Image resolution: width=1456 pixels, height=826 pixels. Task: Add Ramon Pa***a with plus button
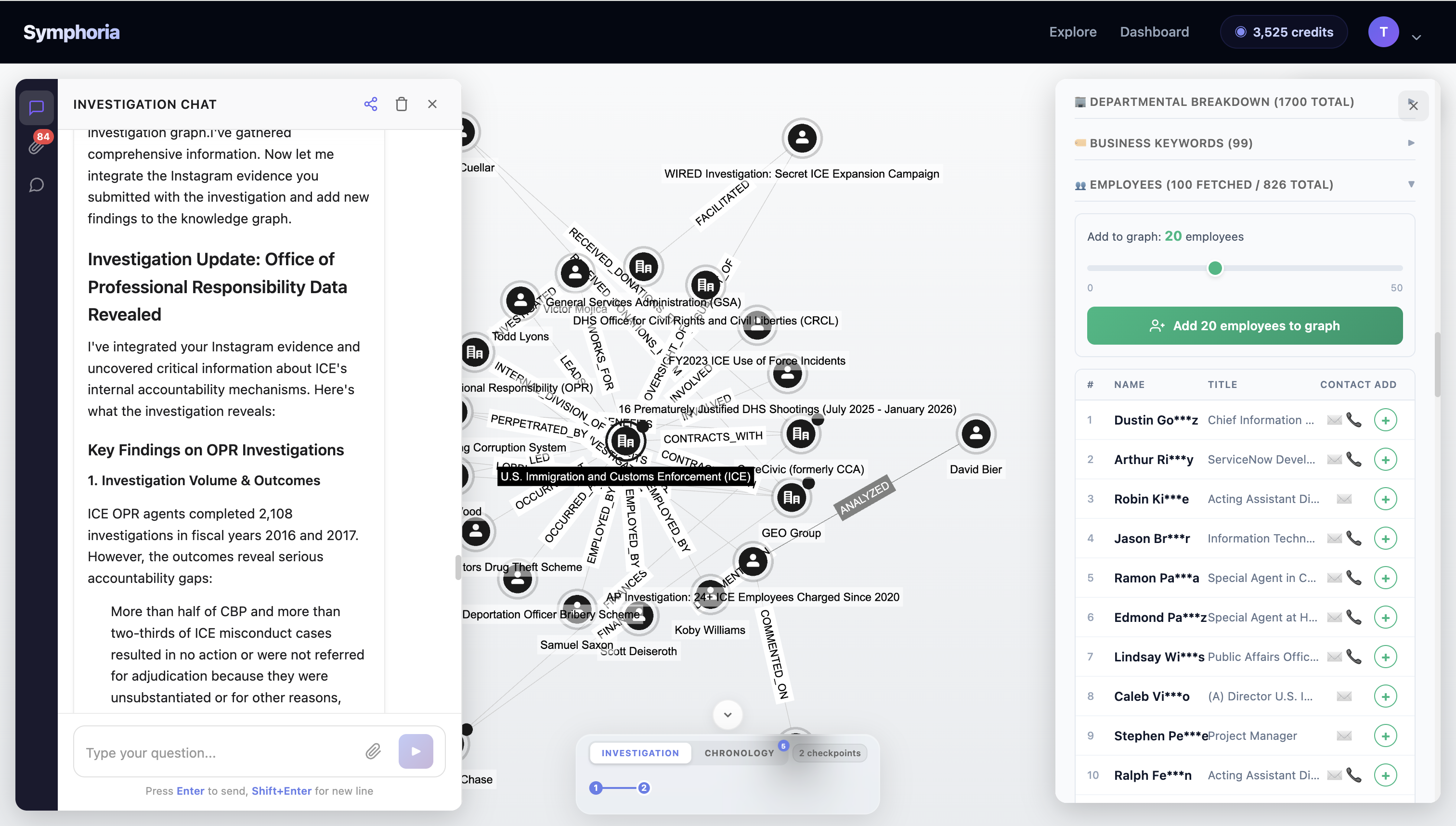click(1385, 578)
